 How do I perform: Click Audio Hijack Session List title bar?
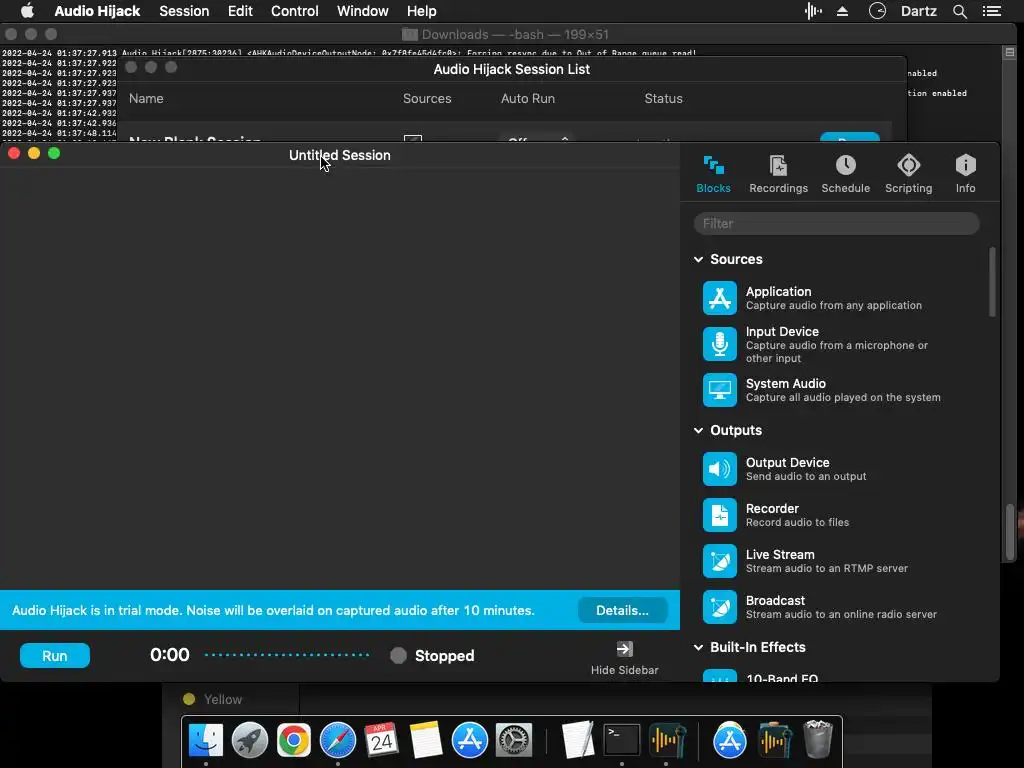[511, 69]
